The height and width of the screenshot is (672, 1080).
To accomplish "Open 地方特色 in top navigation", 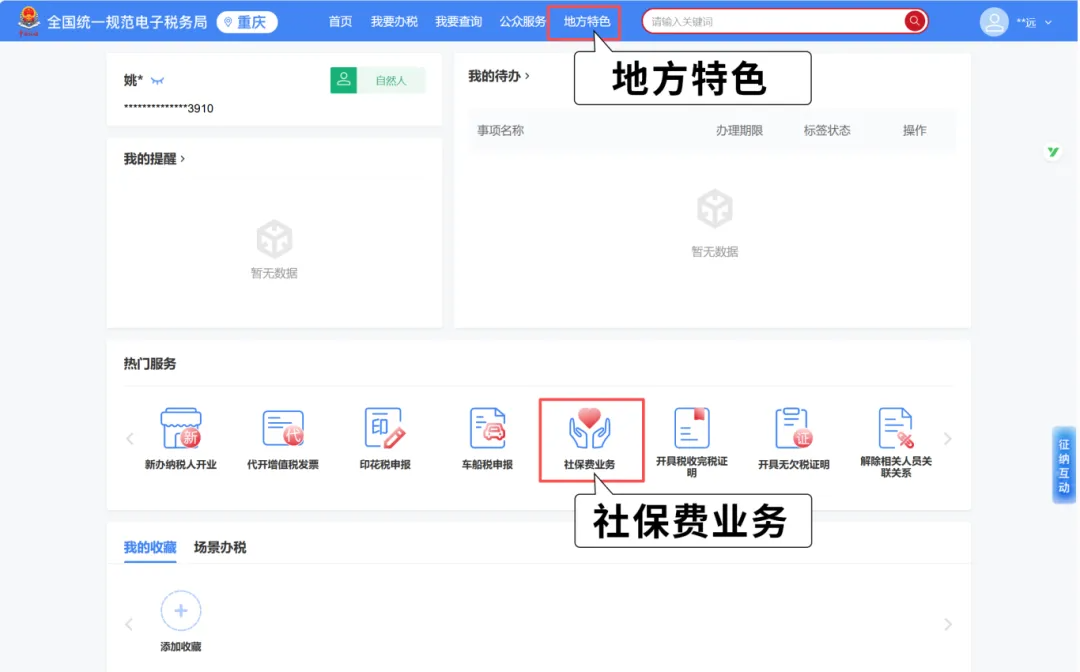I will (x=586, y=22).
